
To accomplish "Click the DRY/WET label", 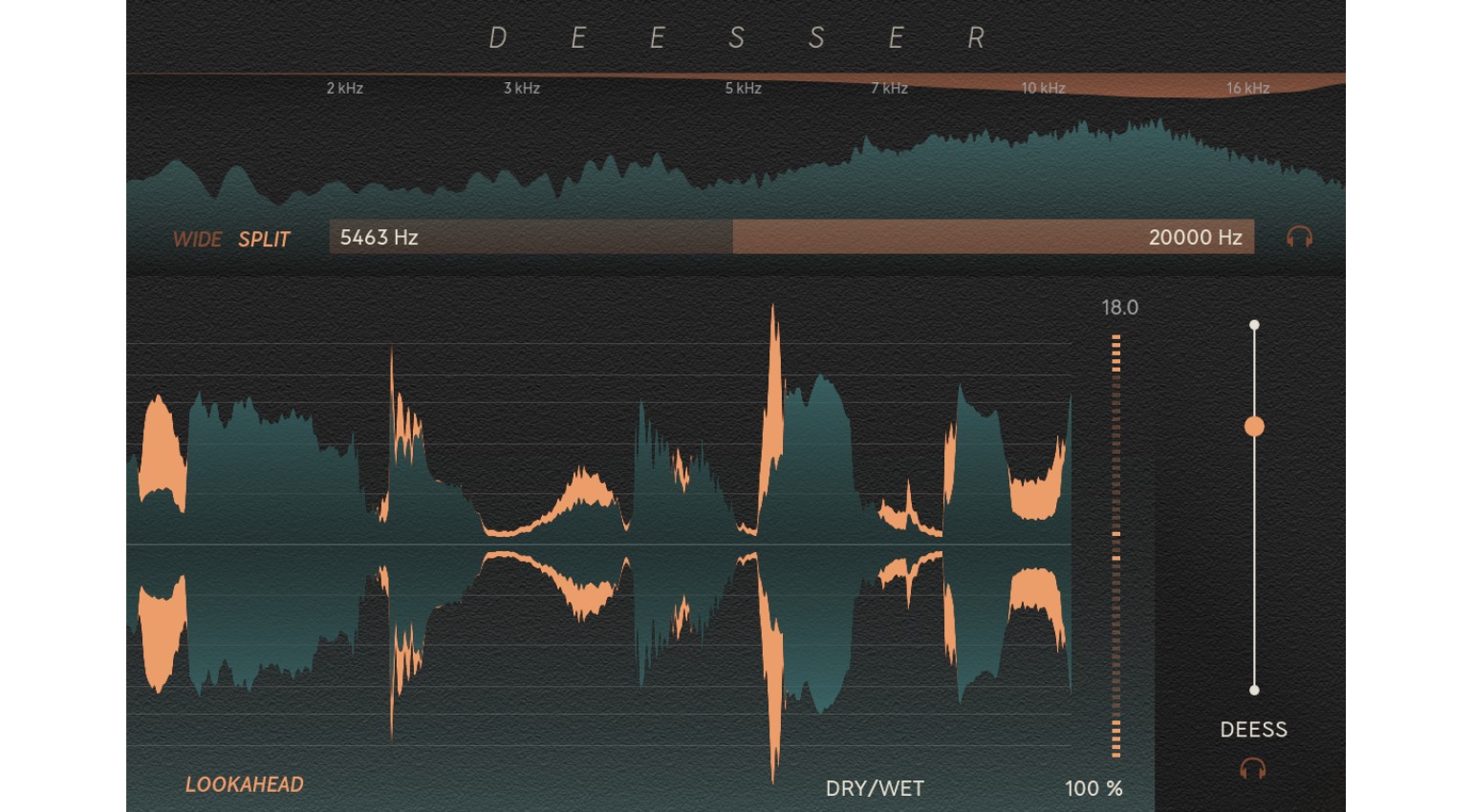I will (x=875, y=788).
